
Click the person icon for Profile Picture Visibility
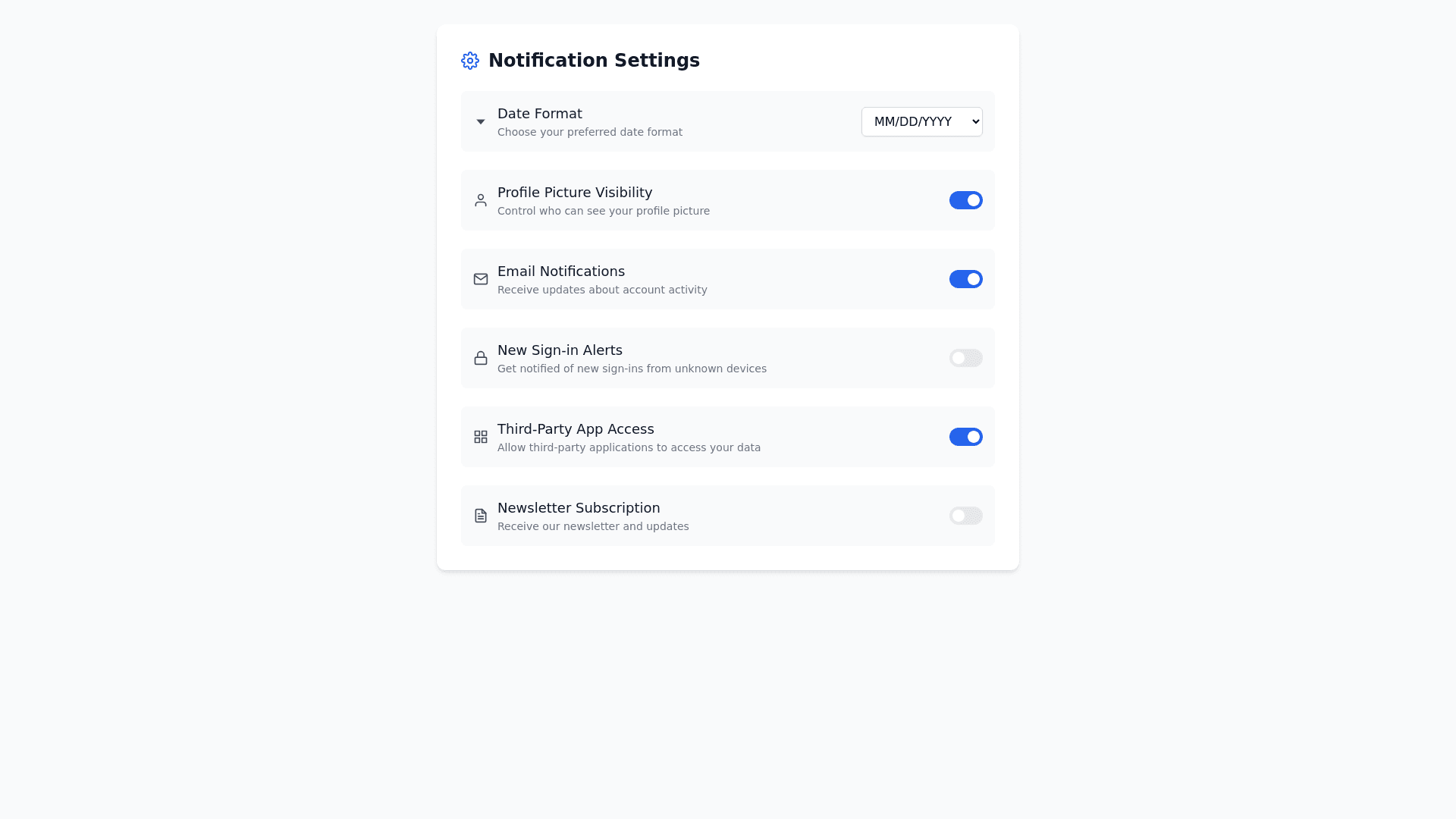tap(481, 200)
